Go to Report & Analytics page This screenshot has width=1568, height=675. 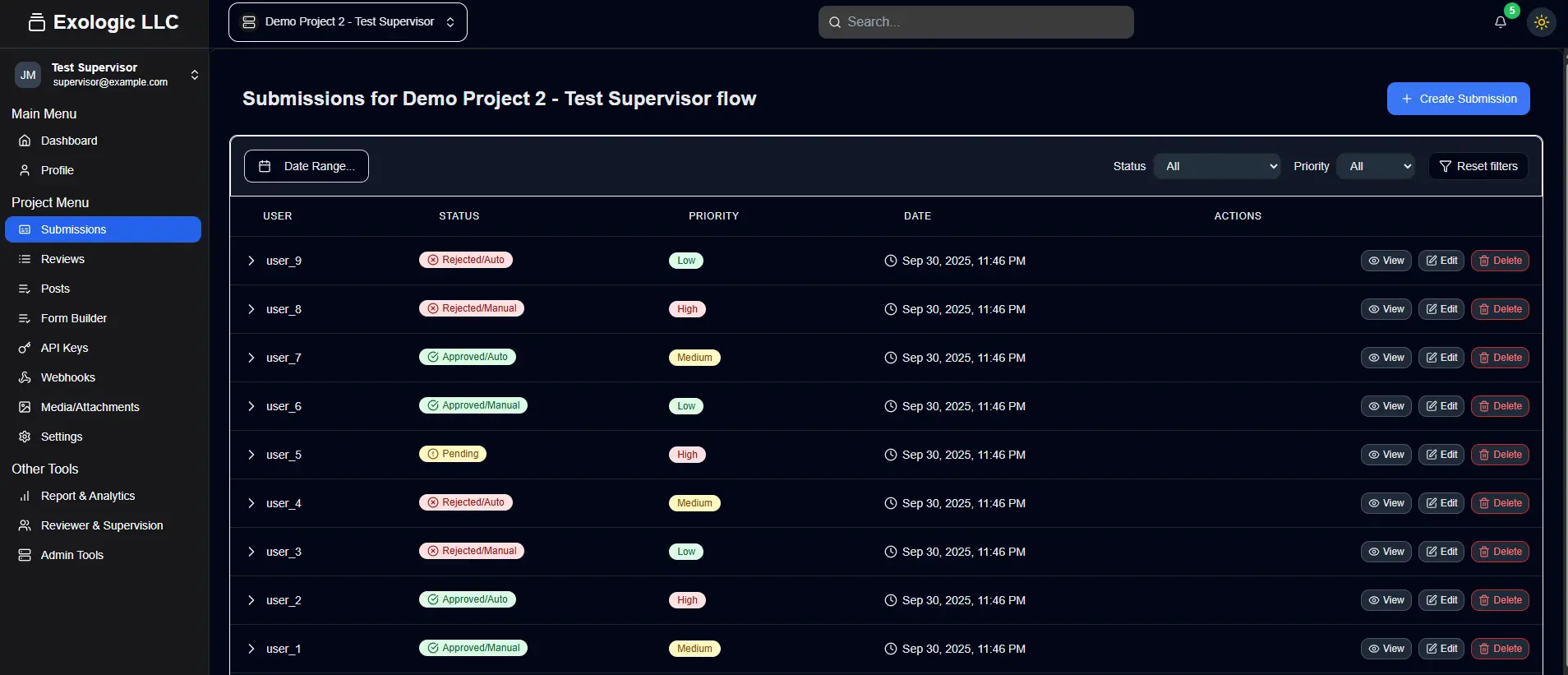click(x=88, y=496)
